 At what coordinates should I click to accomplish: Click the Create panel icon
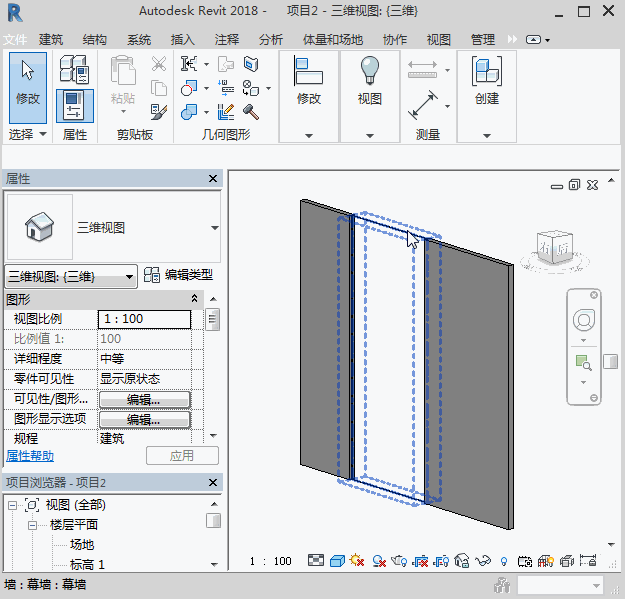(x=486, y=72)
